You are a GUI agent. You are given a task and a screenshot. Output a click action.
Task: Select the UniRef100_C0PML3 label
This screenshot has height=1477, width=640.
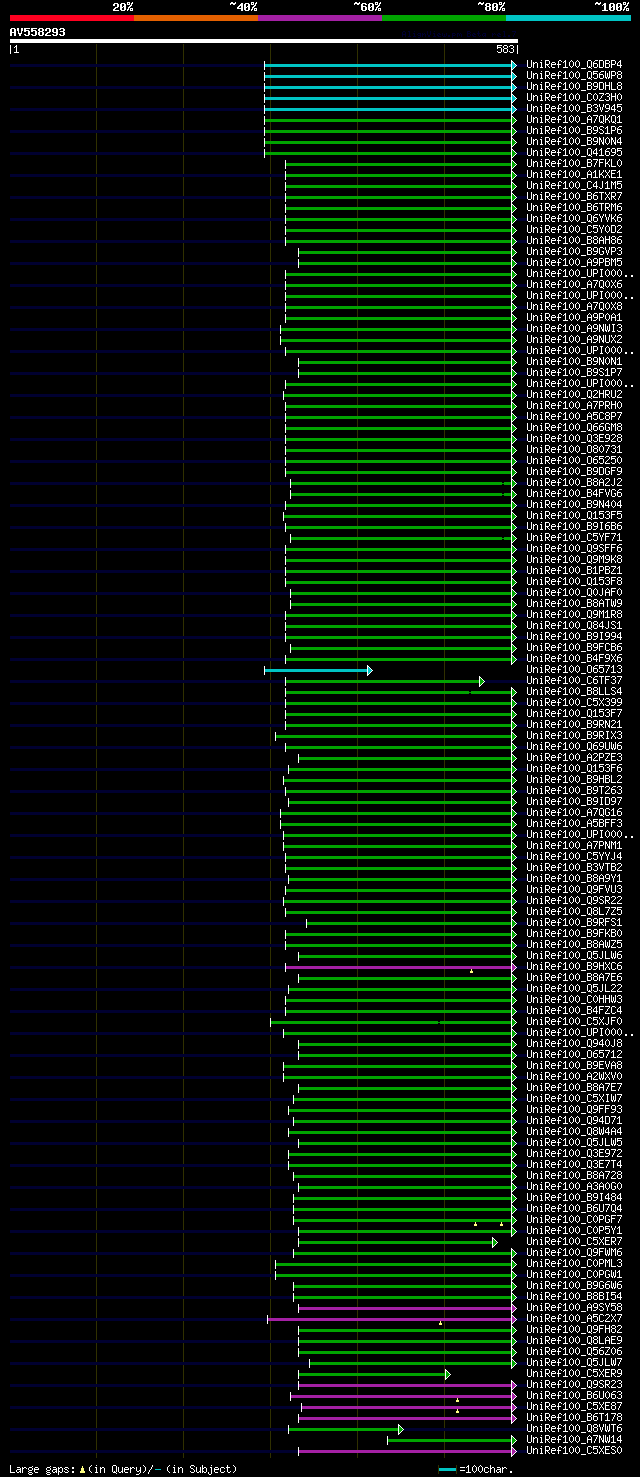pyautogui.click(x=574, y=1263)
